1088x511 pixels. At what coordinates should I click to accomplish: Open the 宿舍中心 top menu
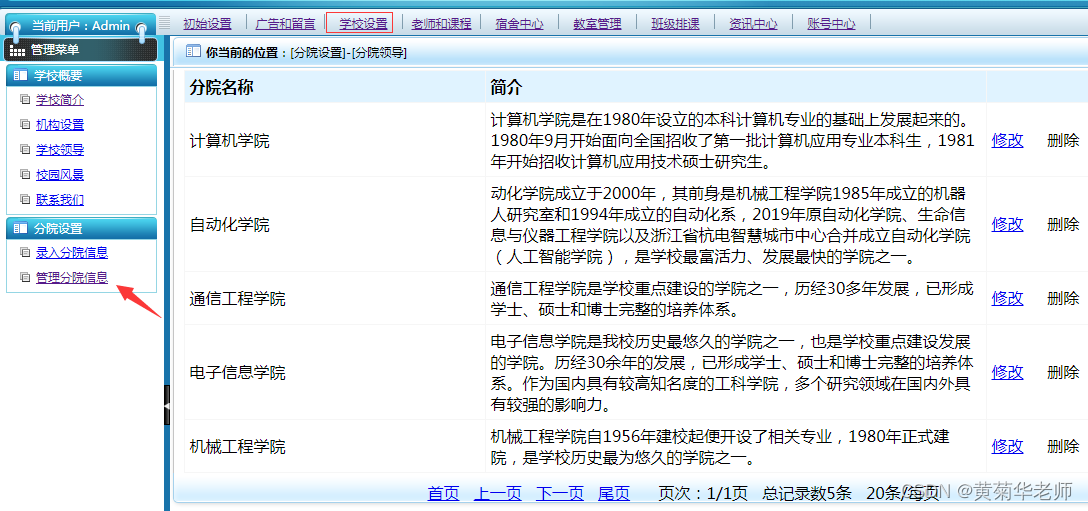[x=519, y=24]
